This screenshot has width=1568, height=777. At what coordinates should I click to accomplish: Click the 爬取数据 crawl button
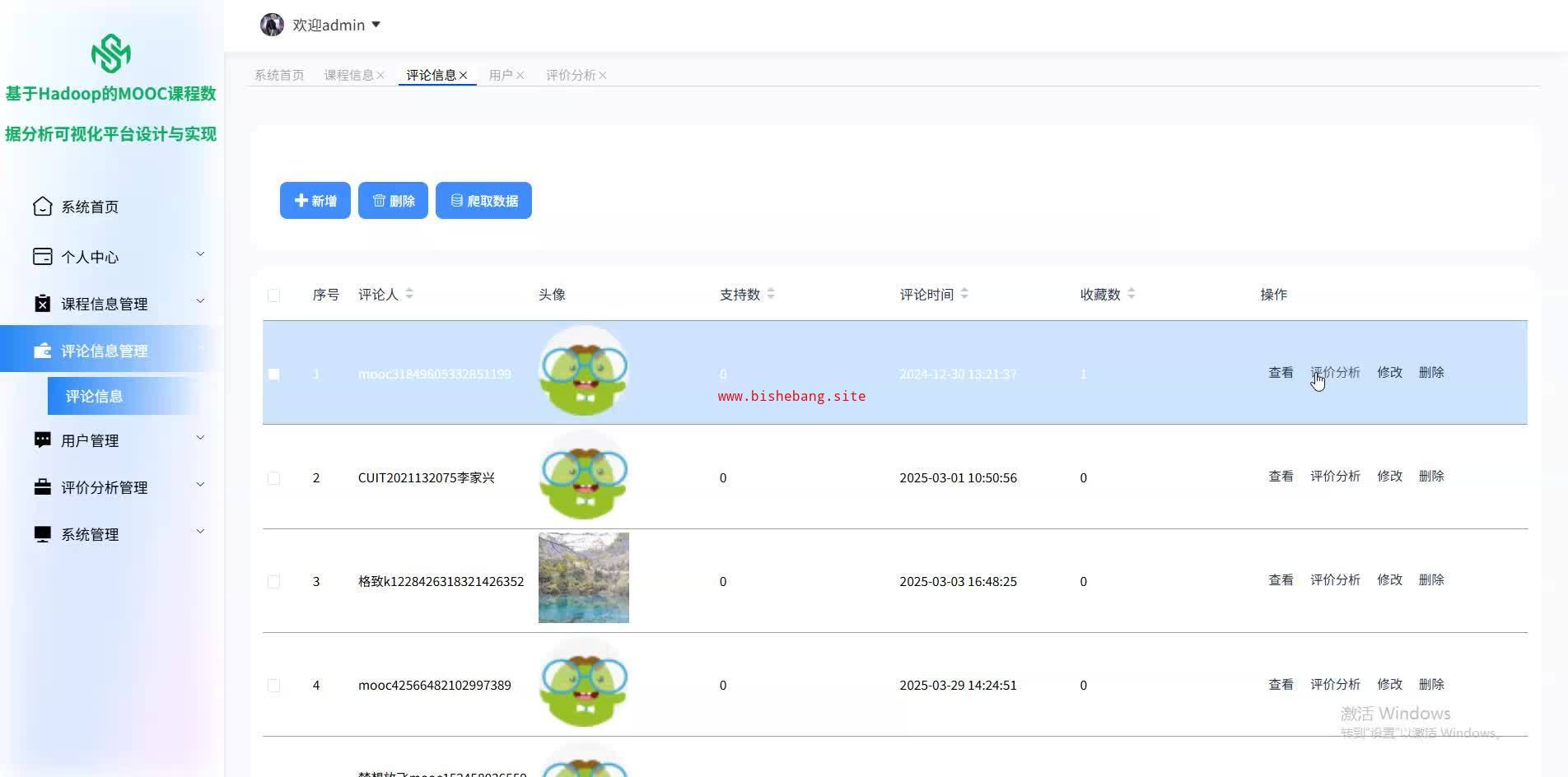[x=483, y=200]
